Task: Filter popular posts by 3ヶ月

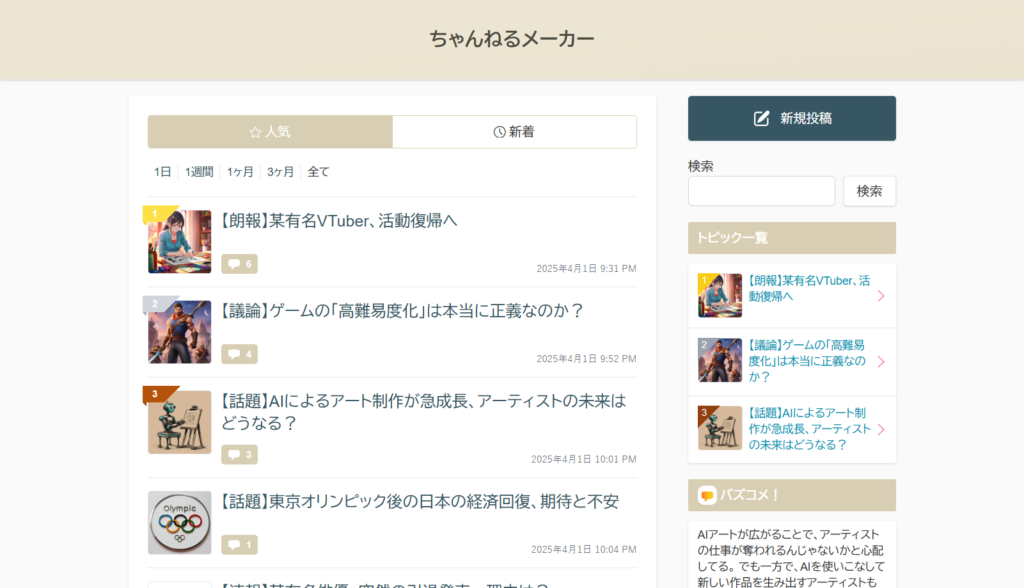Action: pos(280,172)
